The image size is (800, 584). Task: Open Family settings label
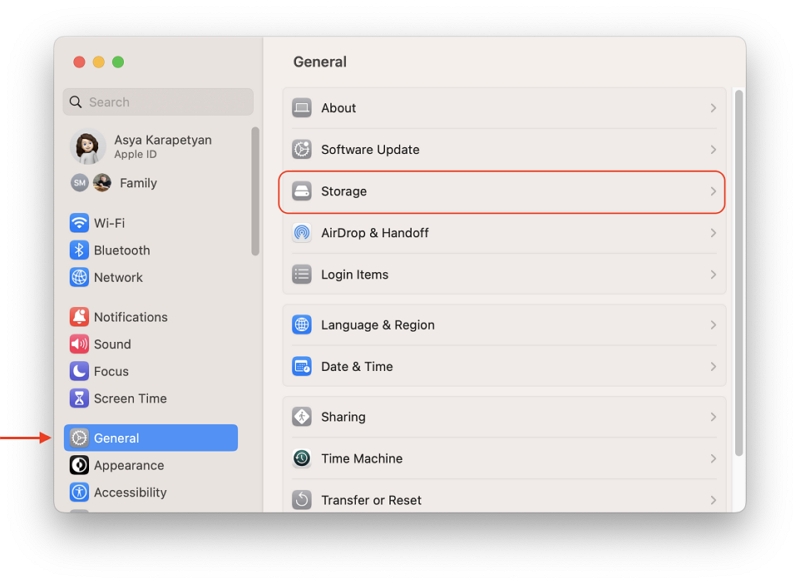point(138,183)
